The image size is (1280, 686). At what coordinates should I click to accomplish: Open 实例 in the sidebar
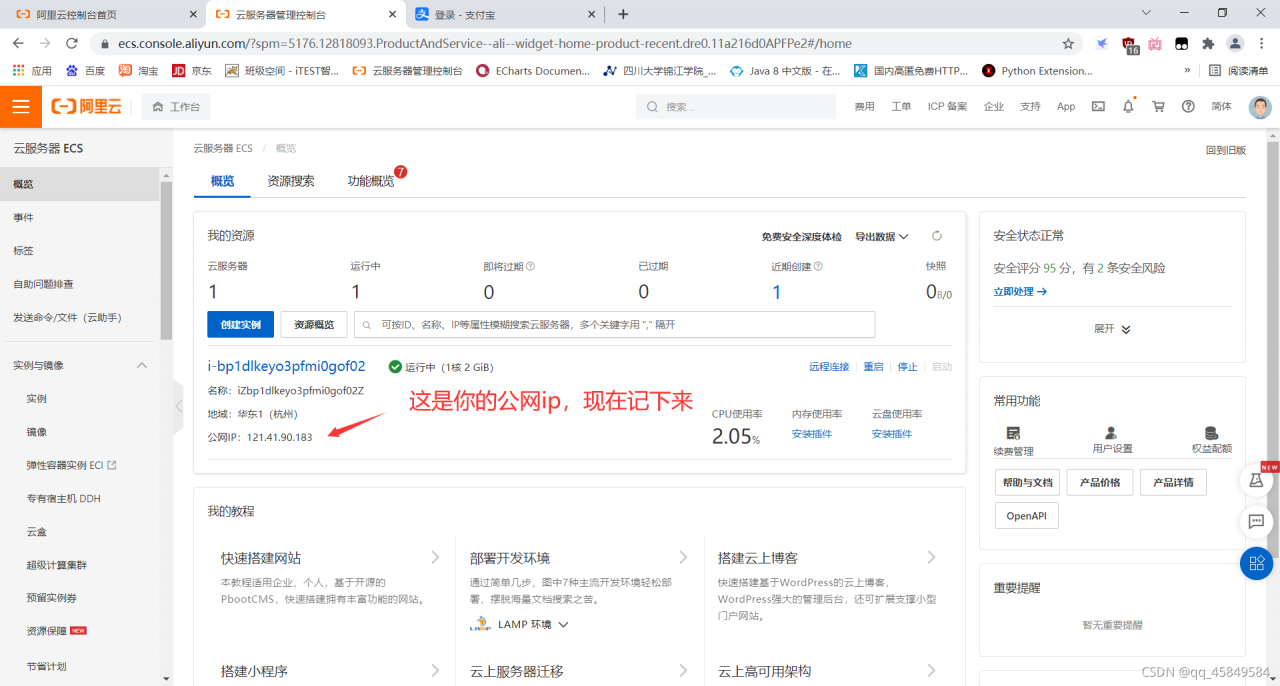36,398
